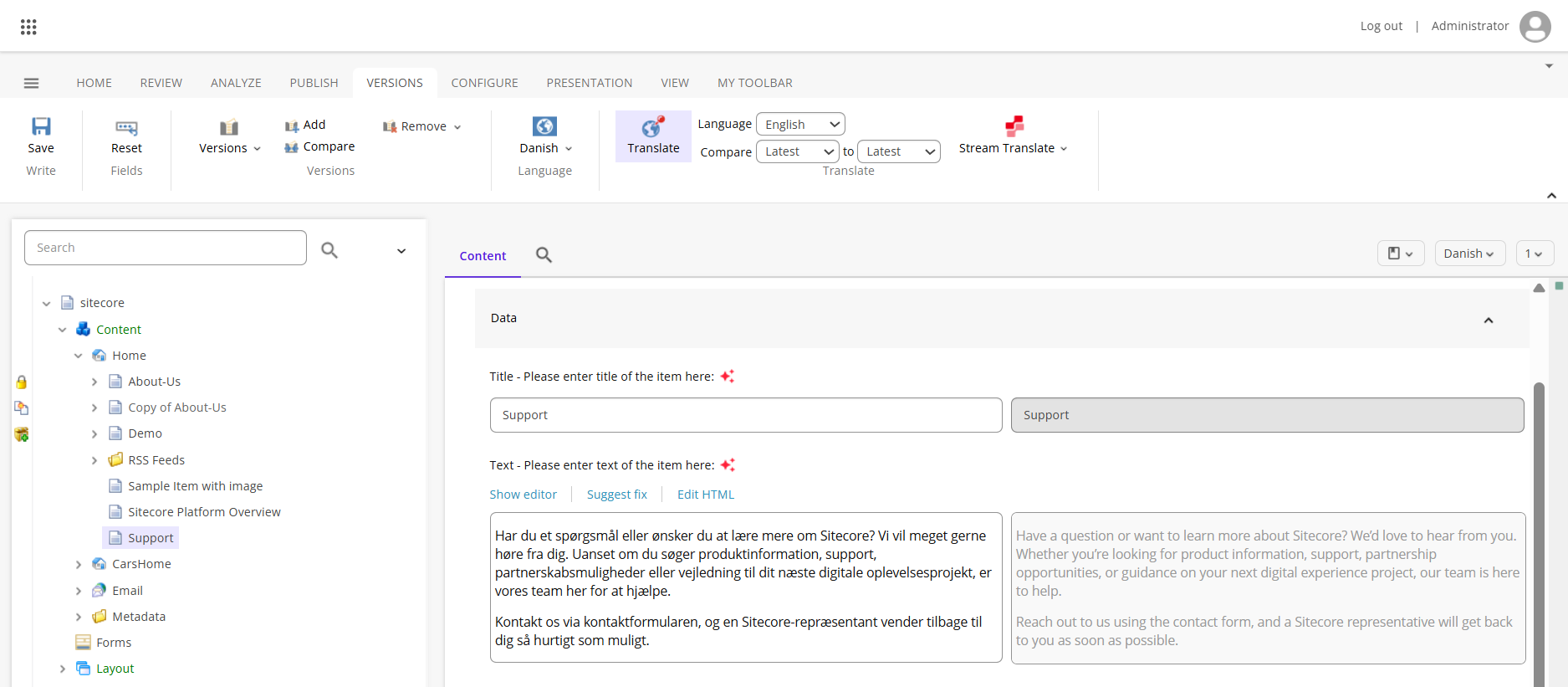Click the Layout item icon in tree
This screenshot has height=687, width=1568.
click(83, 668)
